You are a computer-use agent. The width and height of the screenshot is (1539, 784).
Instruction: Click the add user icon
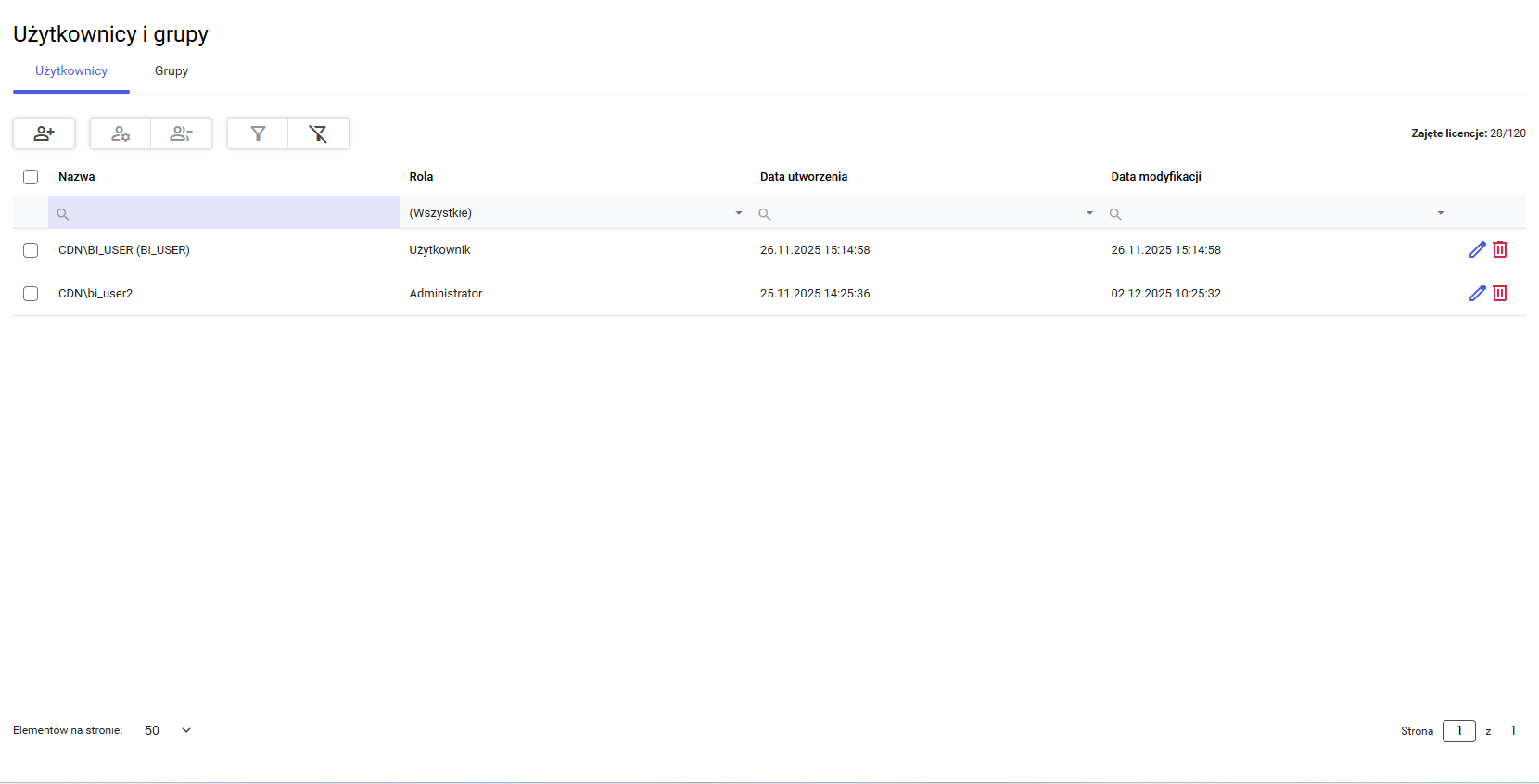pos(44,133)
